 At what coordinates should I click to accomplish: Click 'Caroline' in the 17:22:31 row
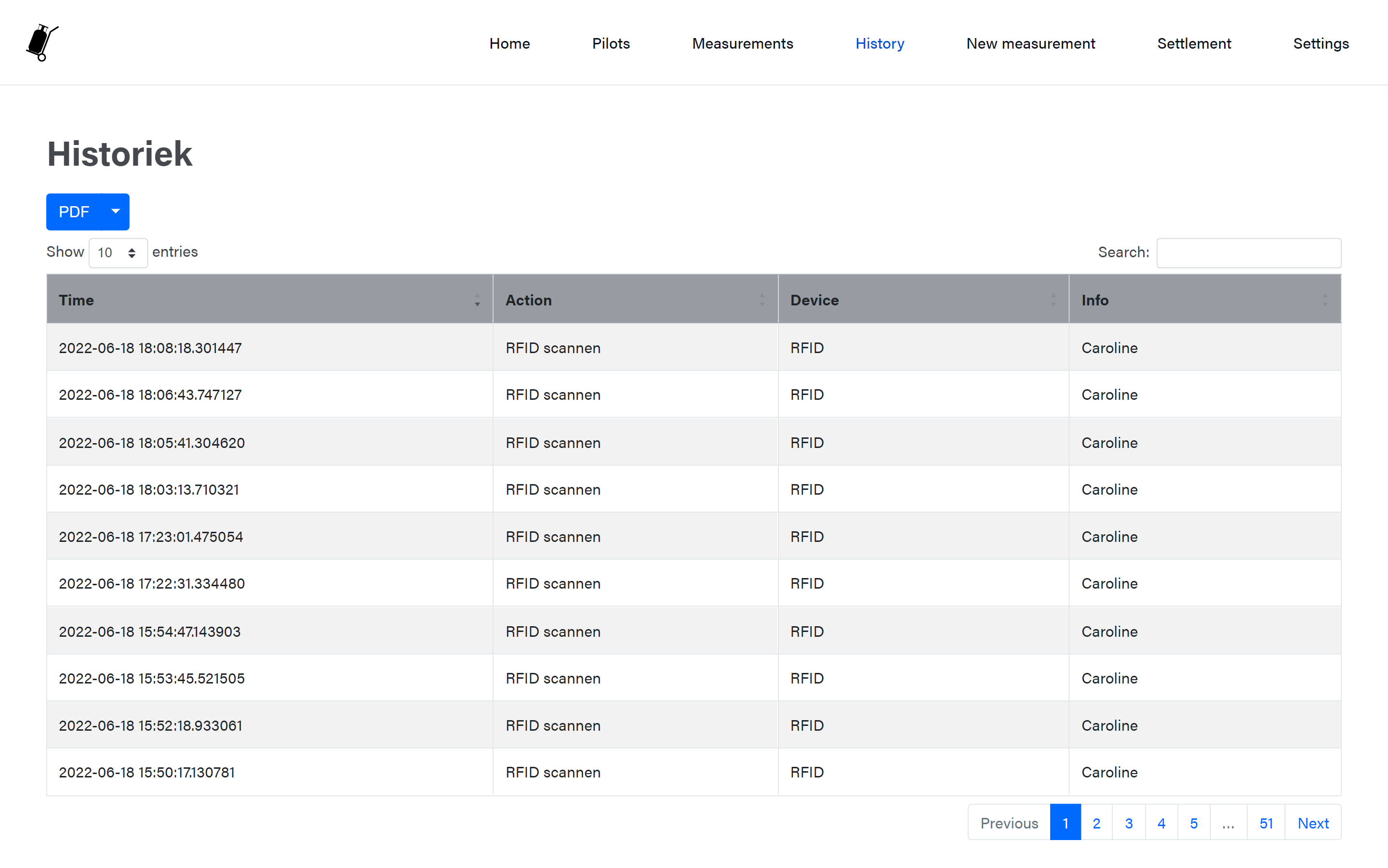[x=1109, y=583]
